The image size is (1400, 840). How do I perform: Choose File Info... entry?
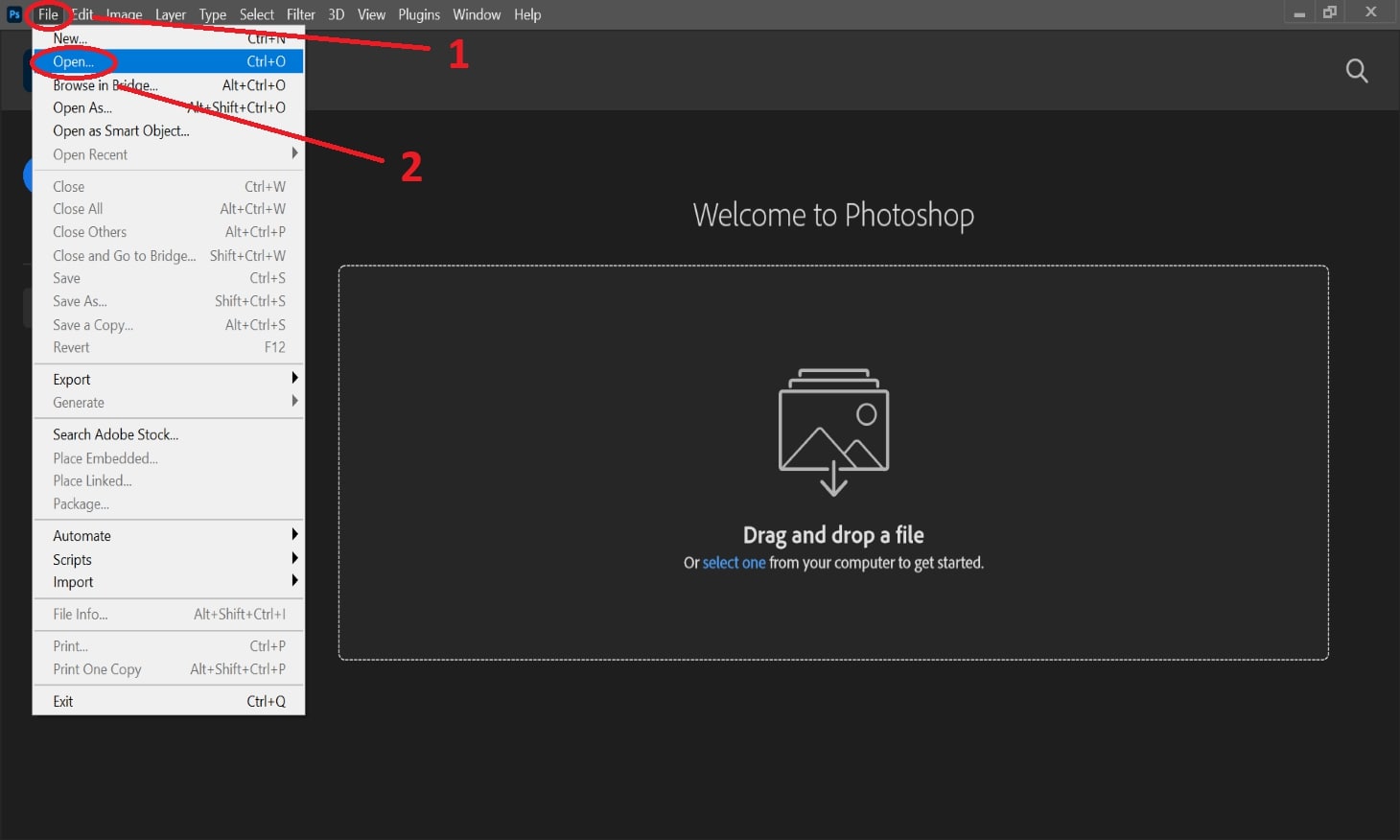click(x=169, y=614)
